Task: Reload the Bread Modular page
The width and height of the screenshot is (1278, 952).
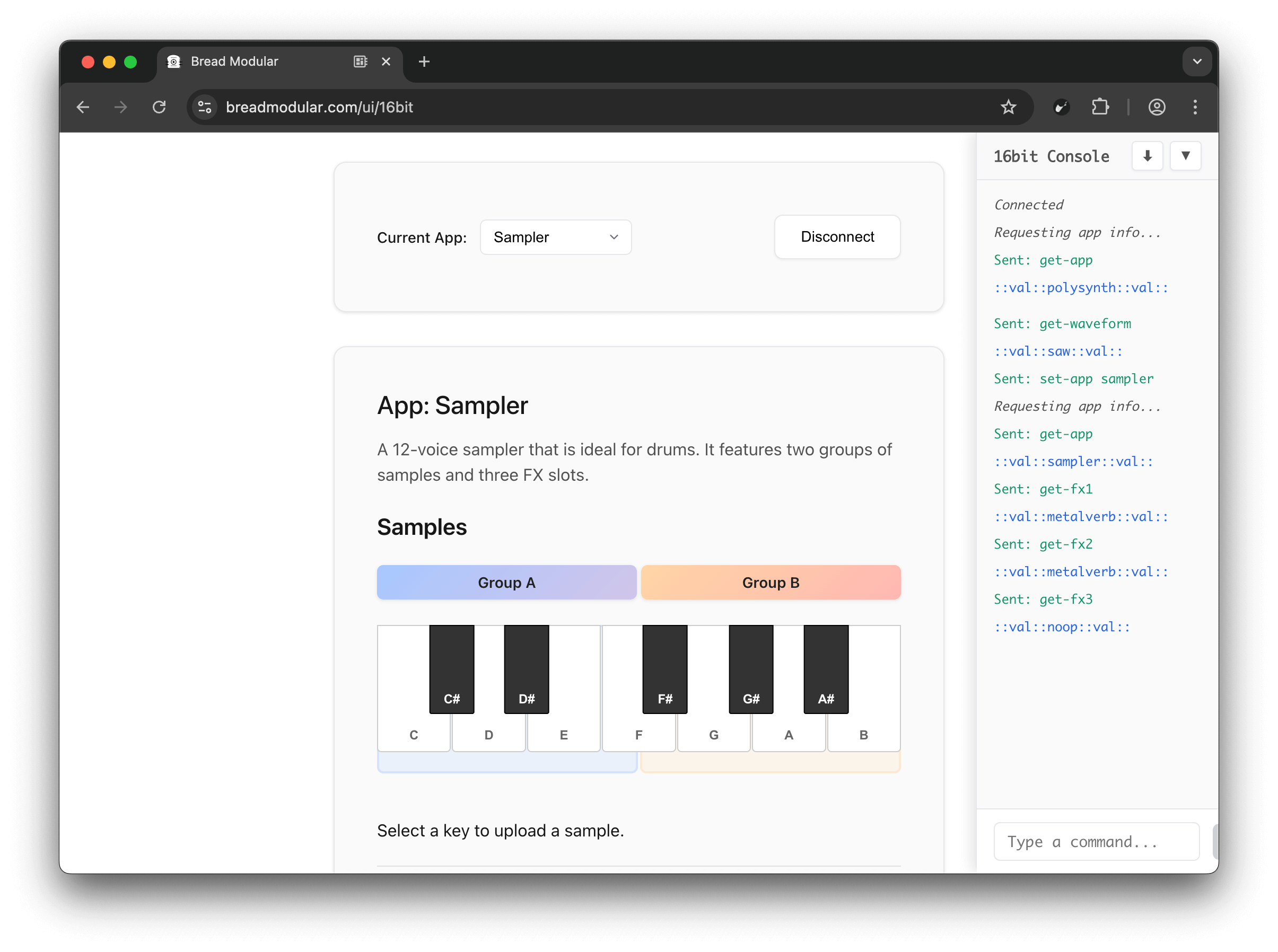Action: tap(159, 107)
